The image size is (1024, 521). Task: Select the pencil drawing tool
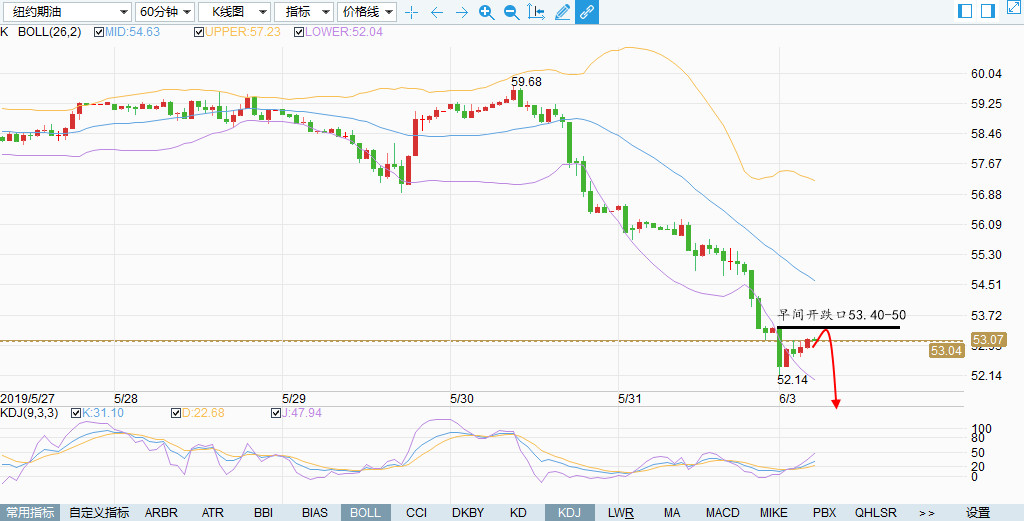(x=562, y=12)
